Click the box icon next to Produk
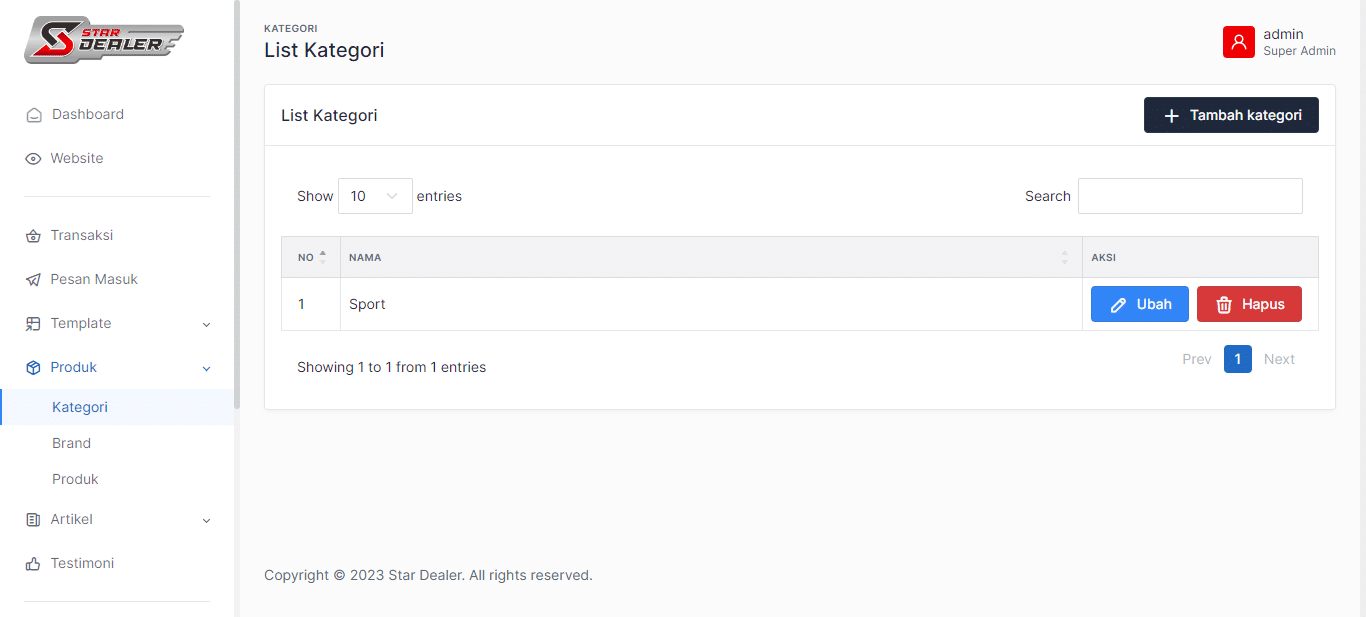This screenshot has height=617, width=1366. coord(33,368)
